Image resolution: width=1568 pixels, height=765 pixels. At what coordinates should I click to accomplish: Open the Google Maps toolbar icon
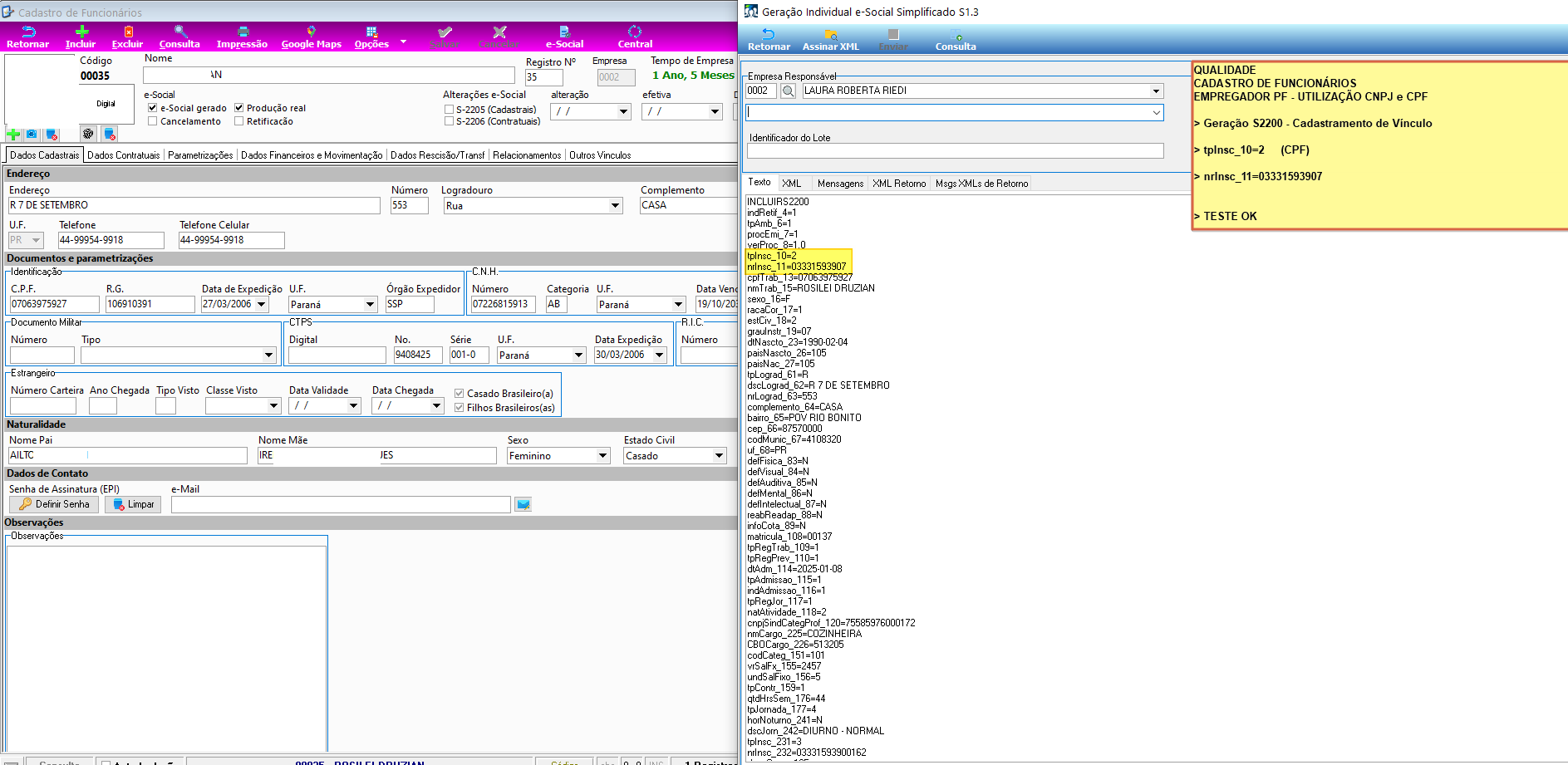(311, 32)
